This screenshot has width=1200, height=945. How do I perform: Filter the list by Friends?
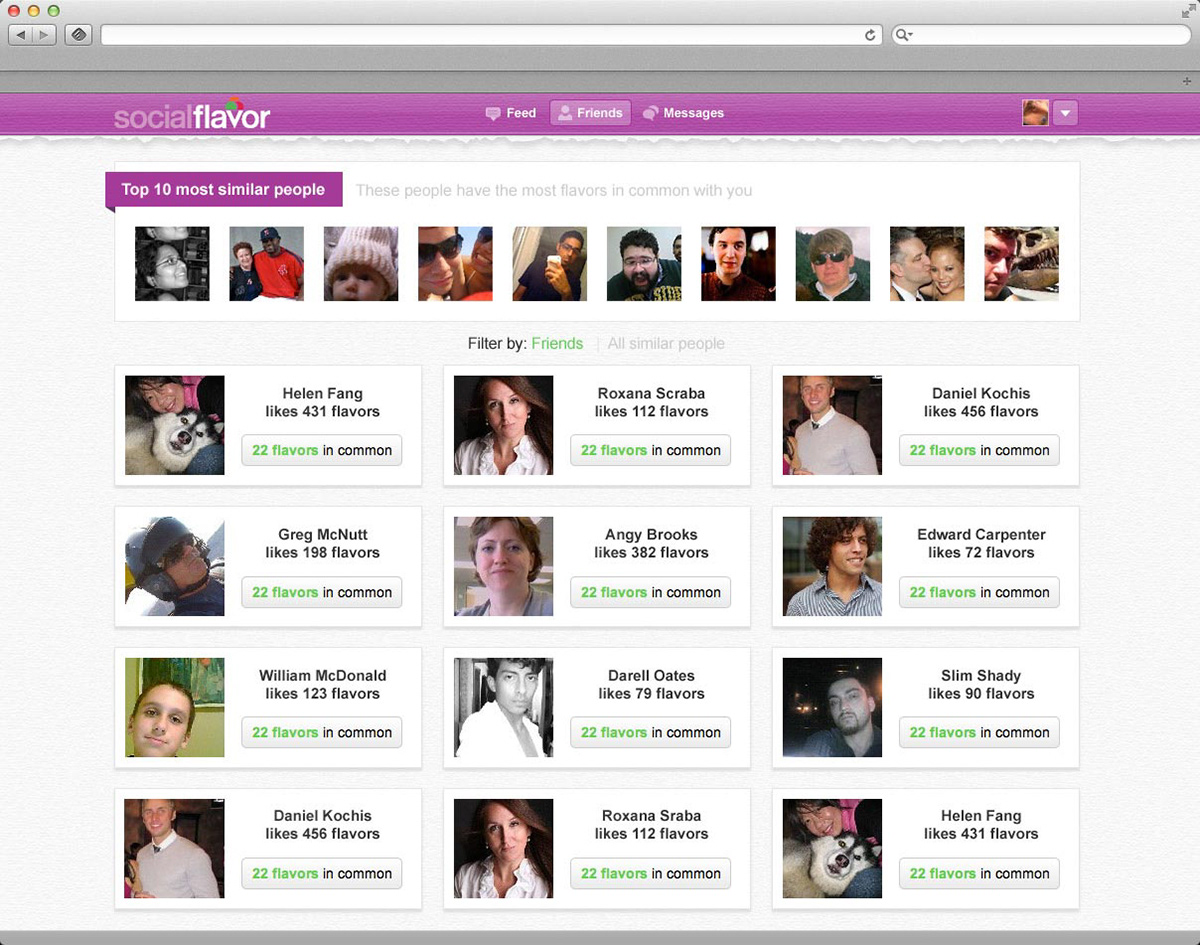[557, 343]
